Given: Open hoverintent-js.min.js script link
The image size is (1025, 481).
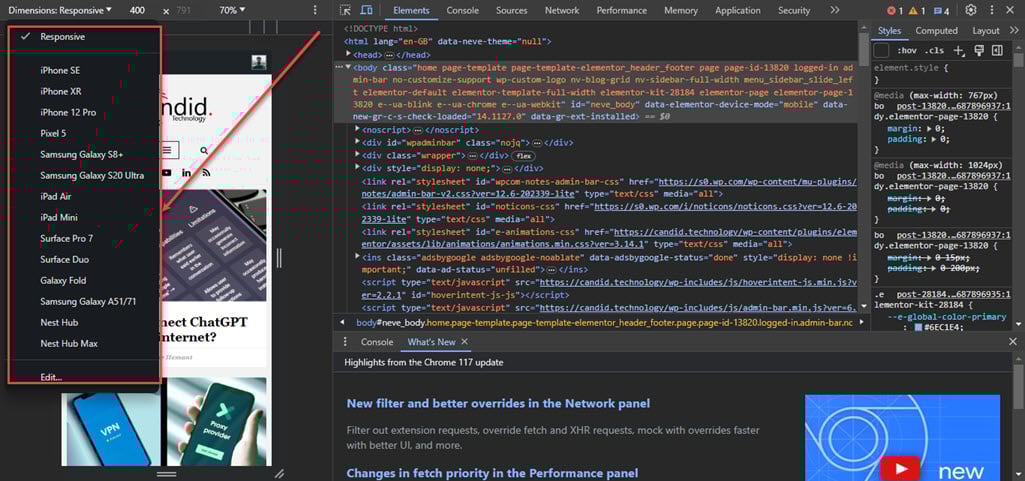Looking at the screenshot, I should [x=609, y=289].
